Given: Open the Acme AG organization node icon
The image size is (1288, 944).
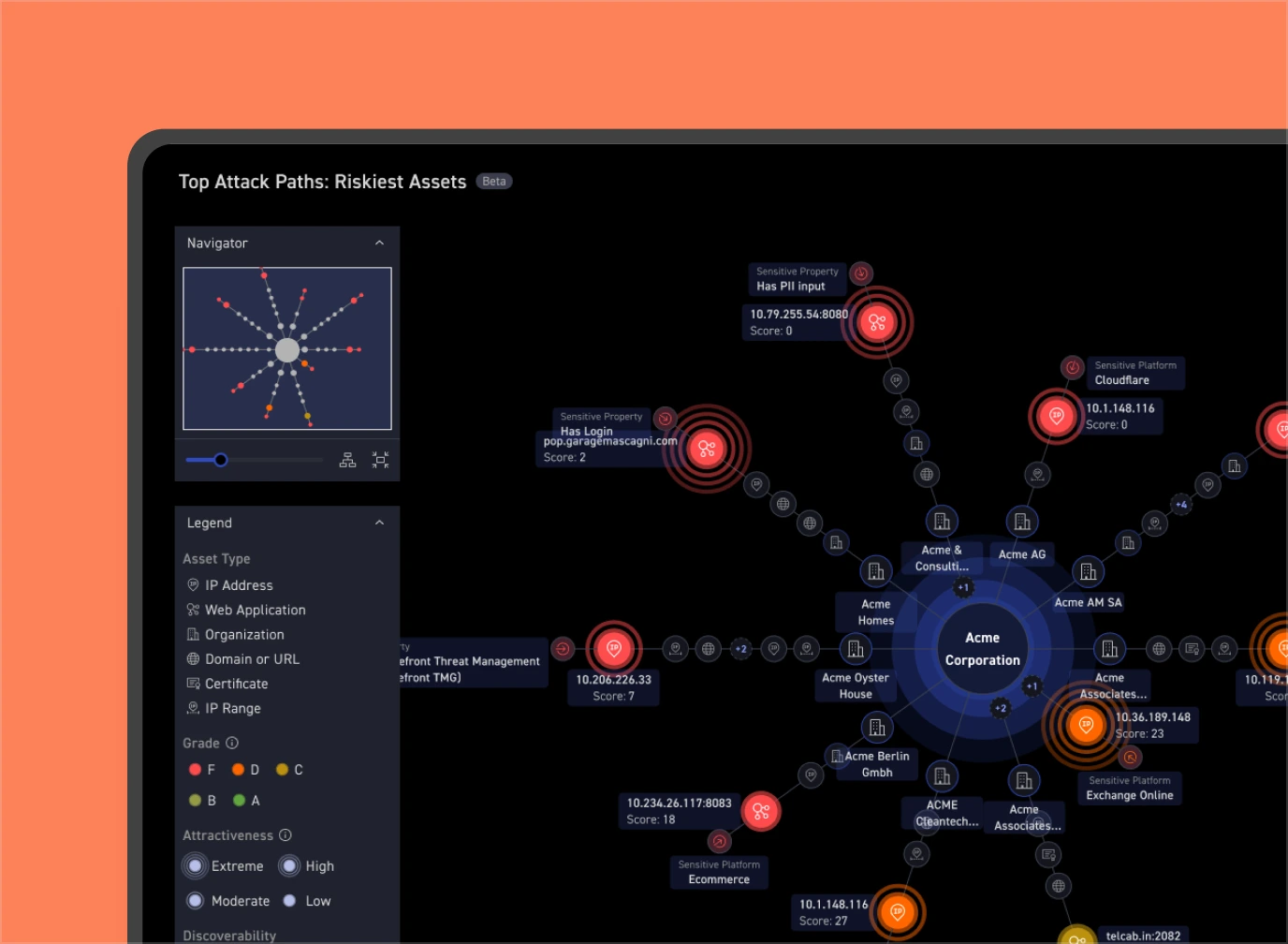Looking at the screenshot, I should (x=1022, y=522).
